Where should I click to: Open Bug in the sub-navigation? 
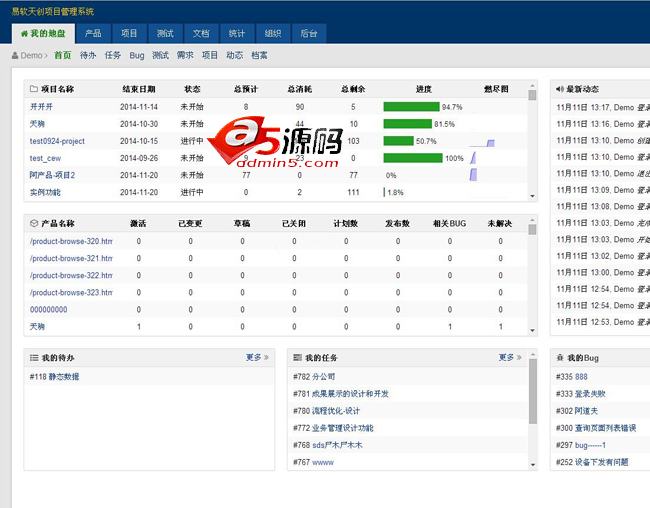(137, 55)
